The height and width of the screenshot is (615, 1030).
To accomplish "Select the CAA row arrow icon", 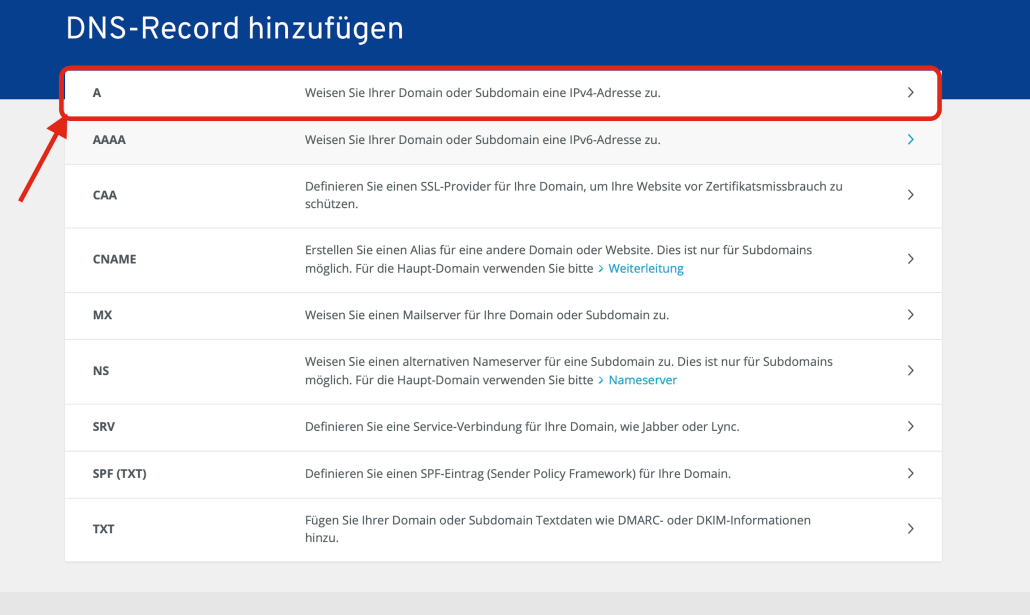I will click(x=910, y=195).
